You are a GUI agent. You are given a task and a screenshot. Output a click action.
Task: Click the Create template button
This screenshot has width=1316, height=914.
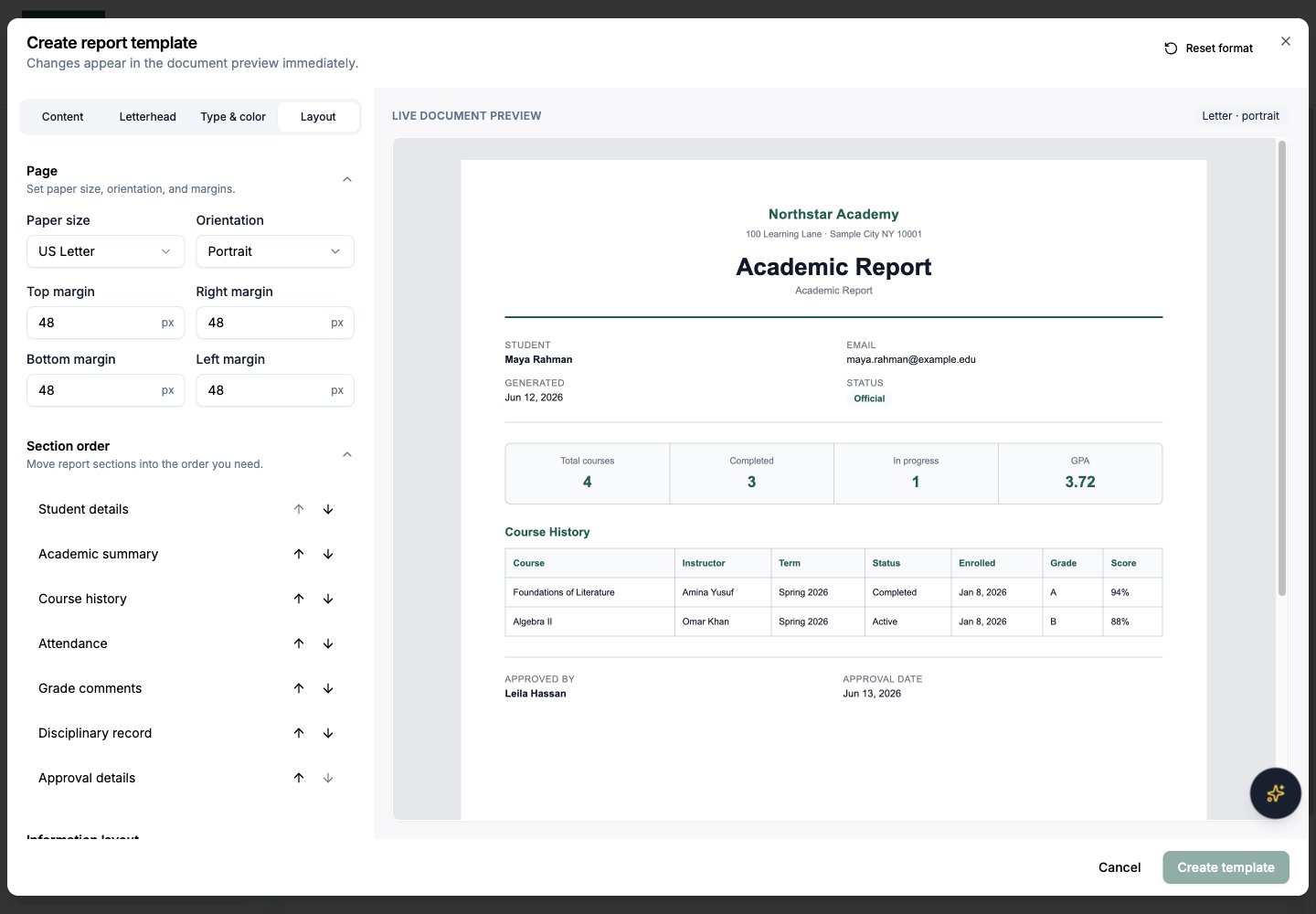point(1226,867)
